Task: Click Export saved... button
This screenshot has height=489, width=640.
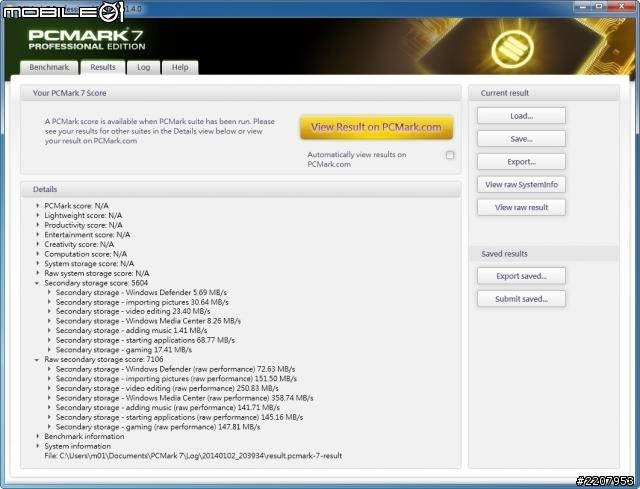Action: [x=521, y=276]
